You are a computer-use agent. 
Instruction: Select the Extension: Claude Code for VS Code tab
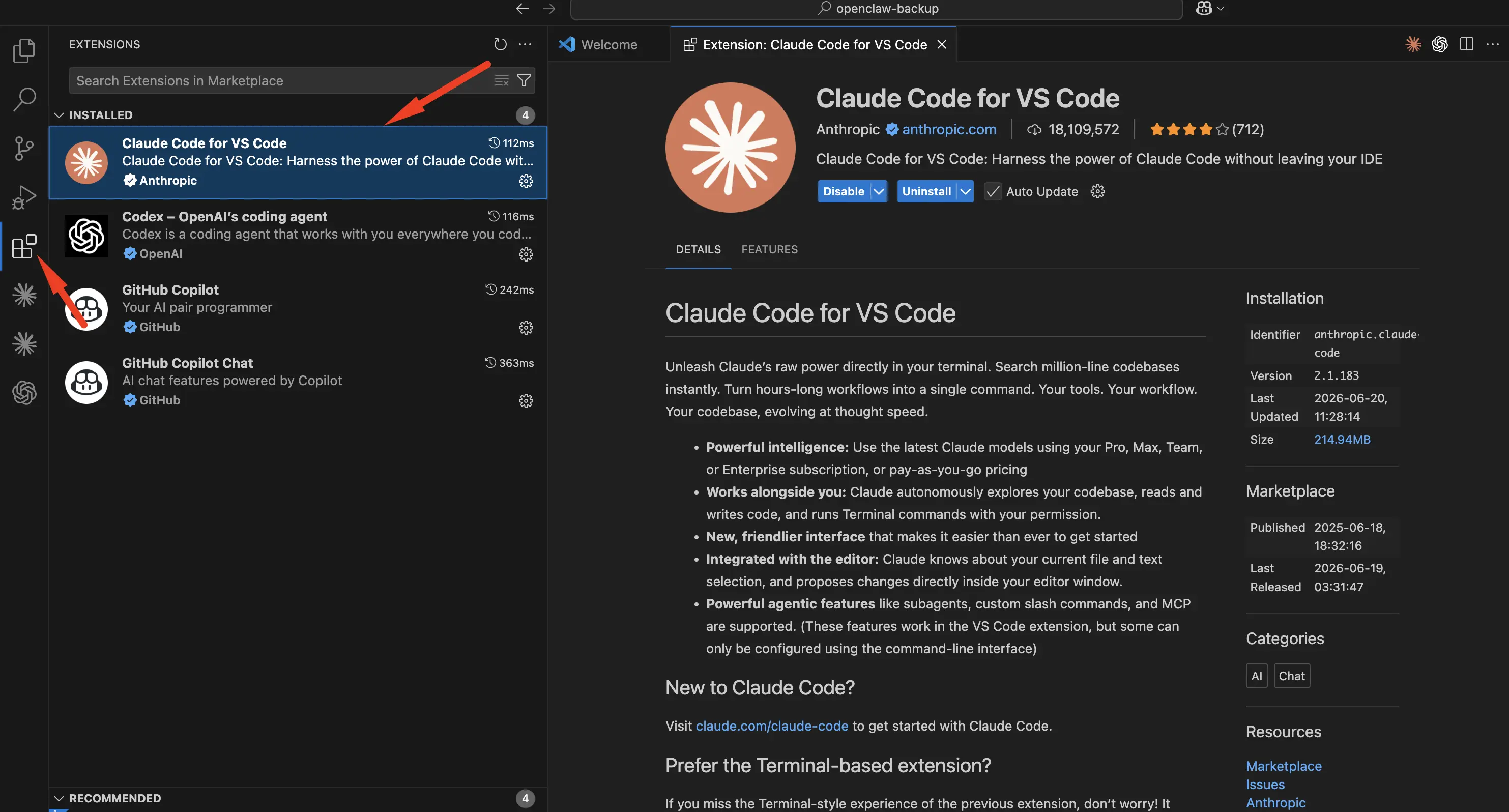(x=813, y=45)
